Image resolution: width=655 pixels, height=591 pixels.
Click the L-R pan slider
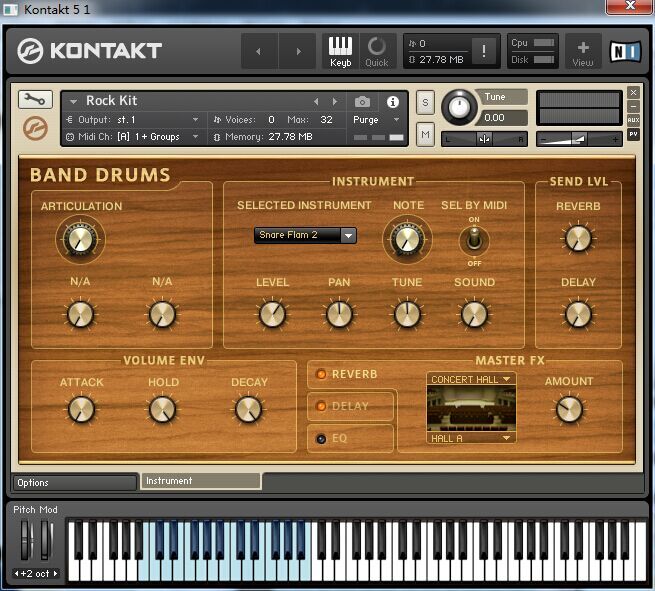tap(484, 139)
